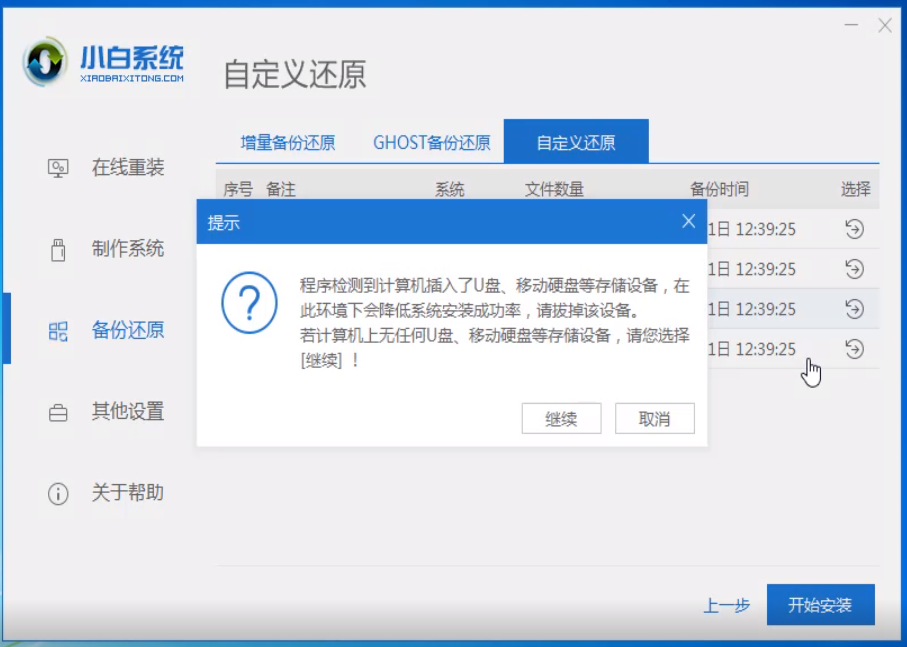Click the restore icon in the third backup row
Image resolution: width=907 pixels, height=647 pixels.
point(854,309)
